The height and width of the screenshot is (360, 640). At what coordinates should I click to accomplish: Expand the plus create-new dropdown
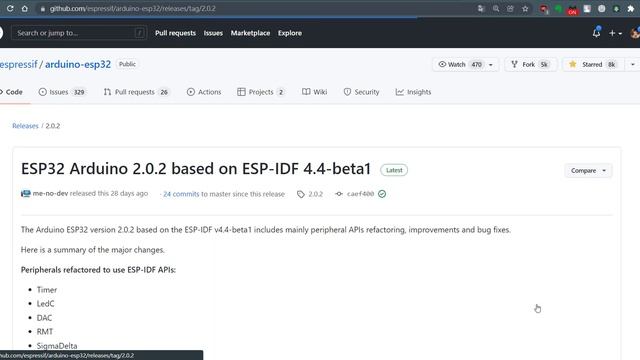[x=615, y=33]
